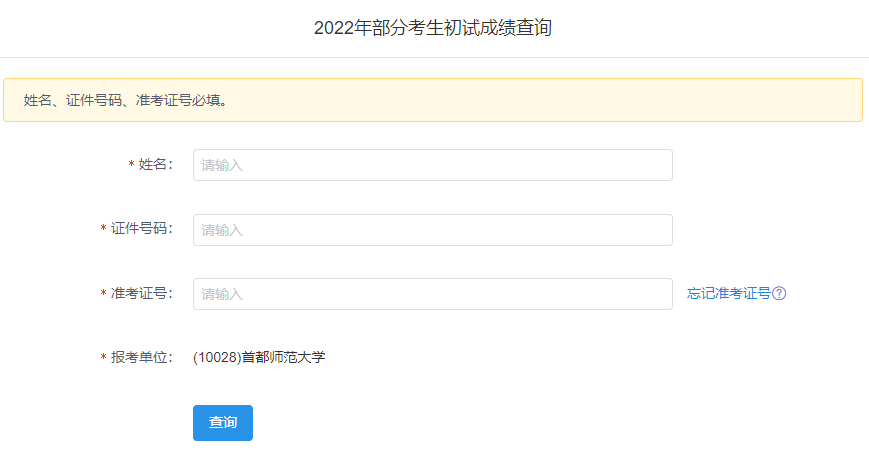869x474 pixels.
Task: Click the red asterisk beside 姓名
Action: (x=131, y=165)
